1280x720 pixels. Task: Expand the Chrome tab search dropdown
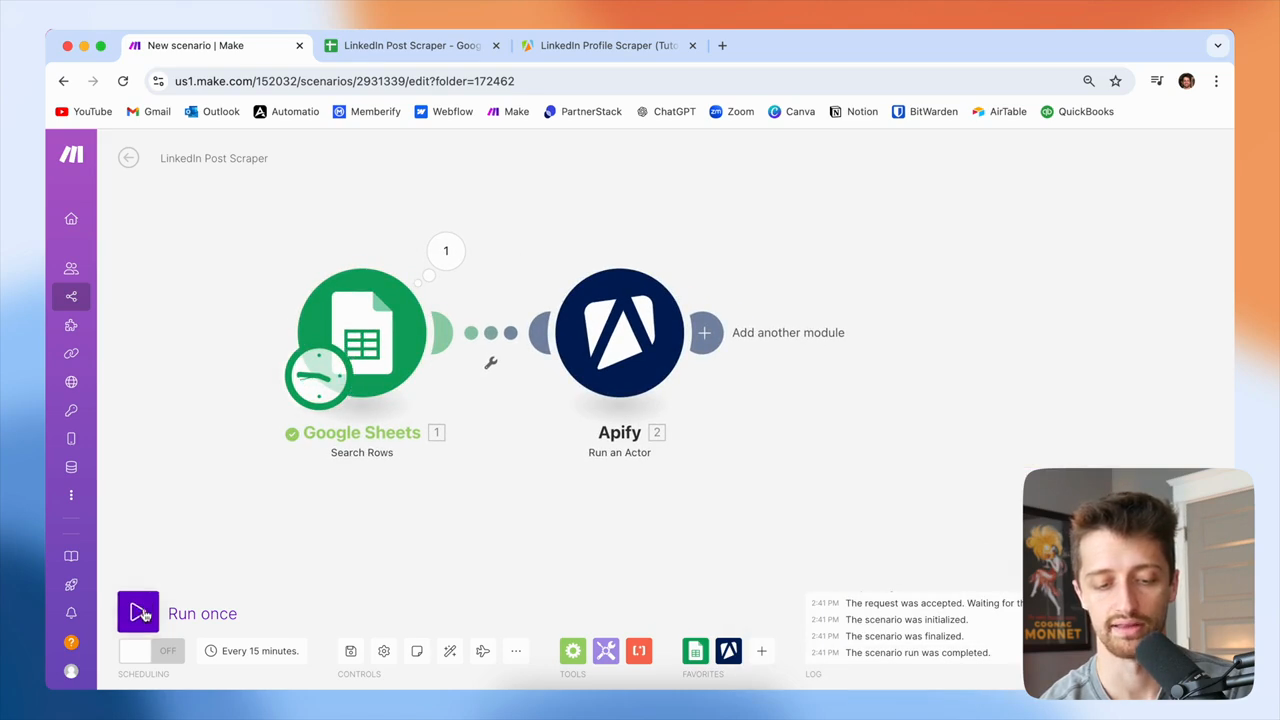1218,45
